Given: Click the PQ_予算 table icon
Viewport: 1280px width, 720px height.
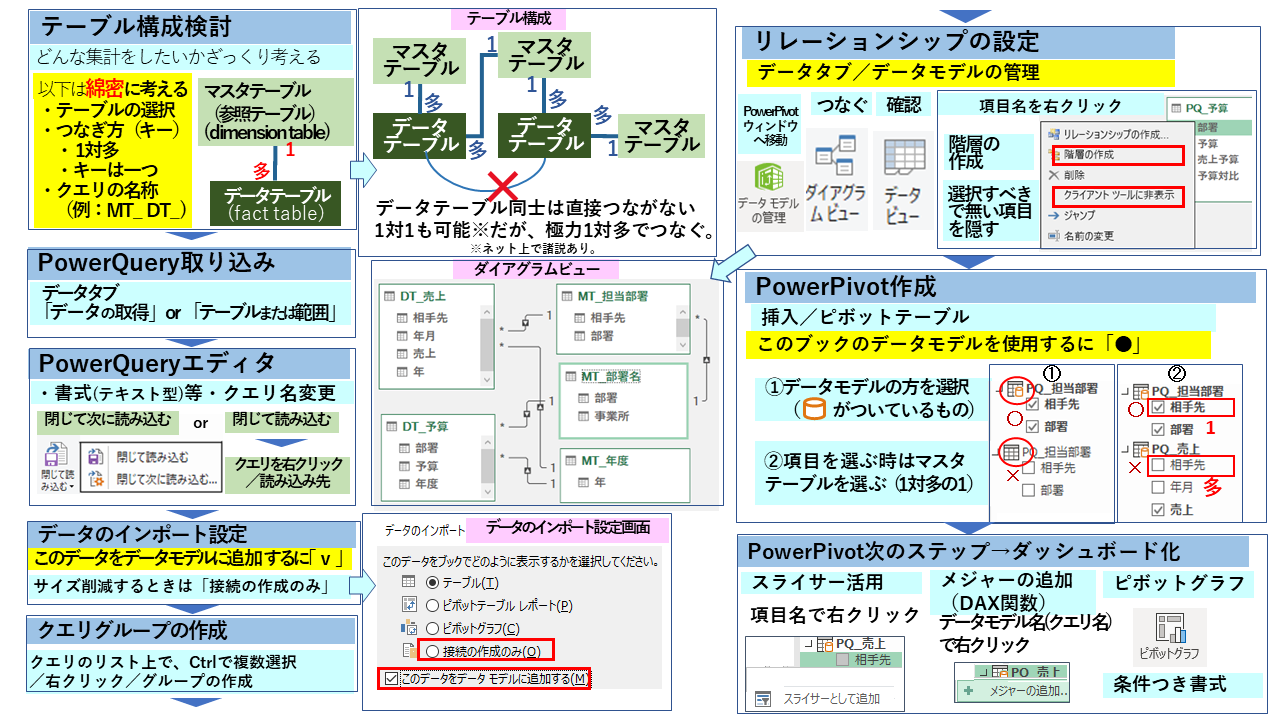Looking at the screenshot, I should (x=1177, y=106).
